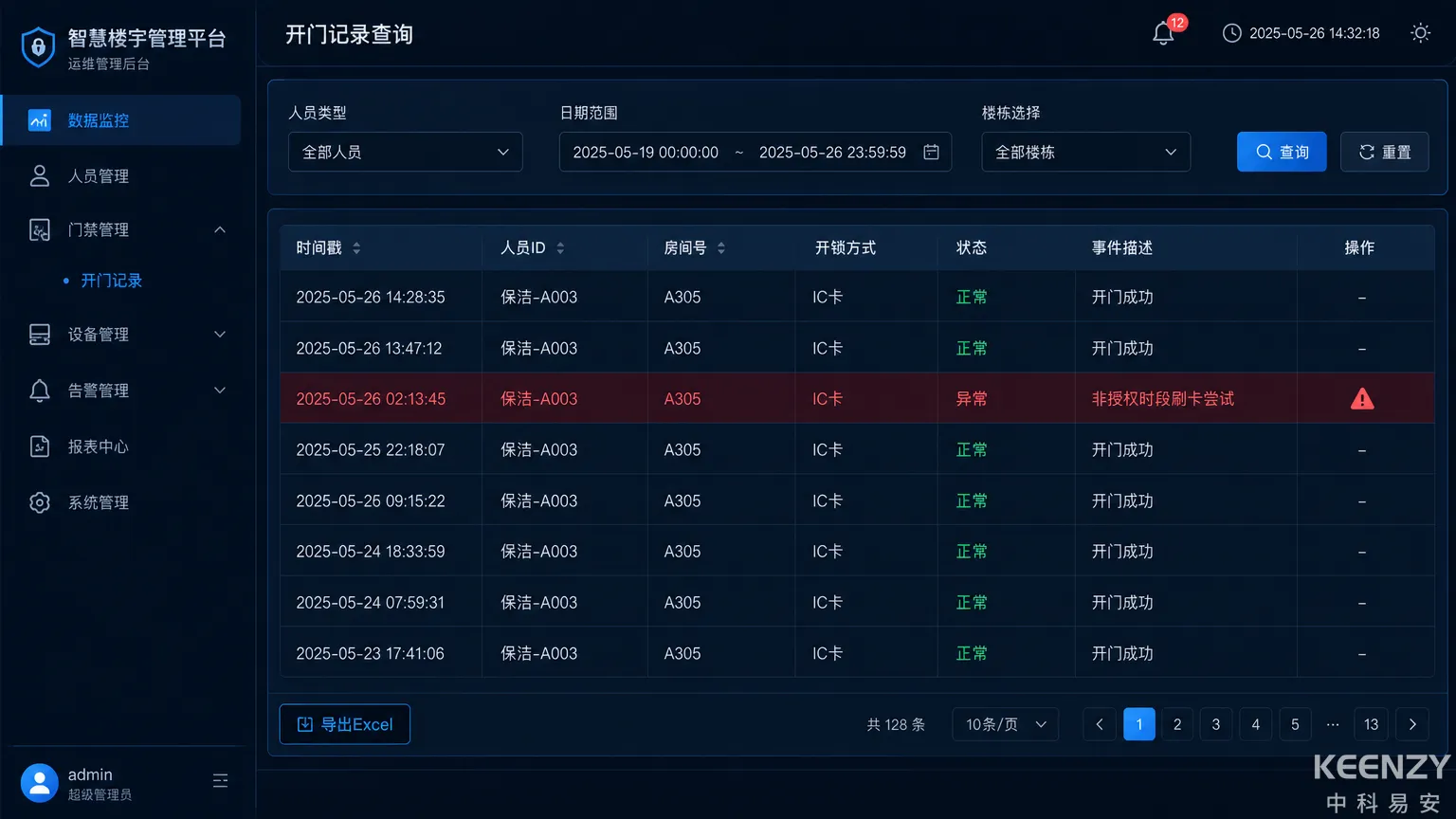Screen dimensions: 1456x819
Task: Go to page 5
Action: [1295, 724]
